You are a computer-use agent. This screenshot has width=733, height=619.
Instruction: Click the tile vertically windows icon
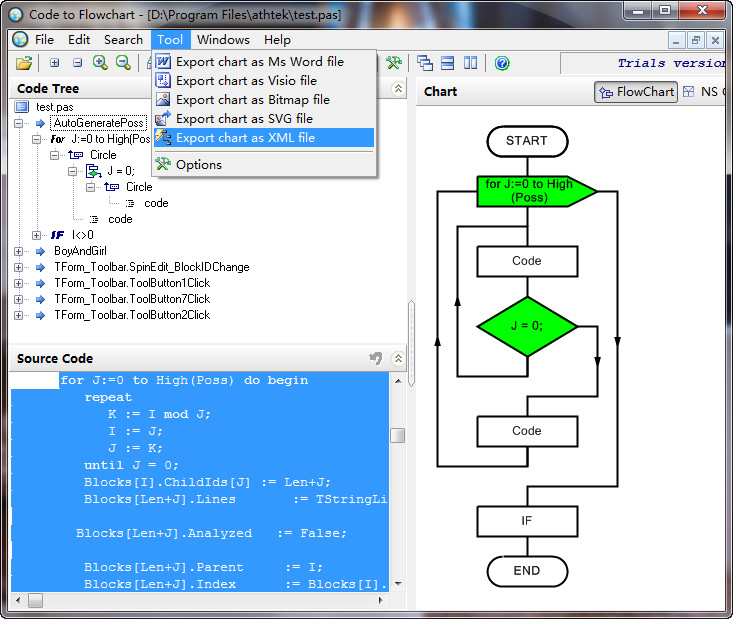coord(470,63)
